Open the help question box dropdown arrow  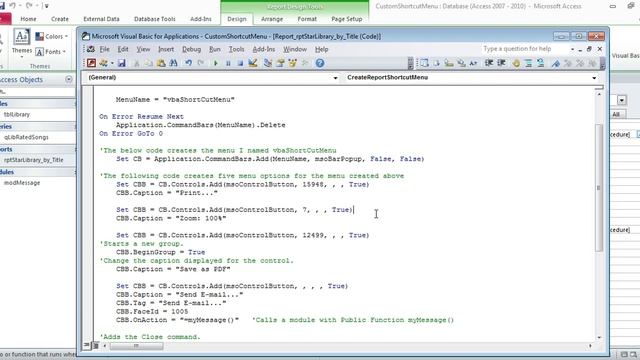572,49
